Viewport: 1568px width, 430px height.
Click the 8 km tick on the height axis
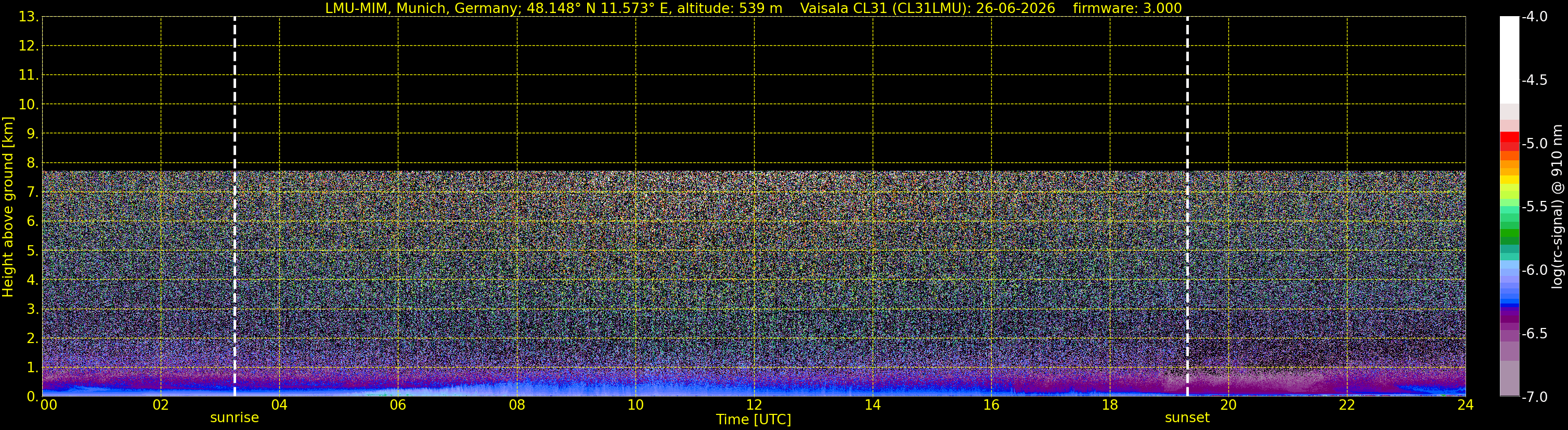32,163
